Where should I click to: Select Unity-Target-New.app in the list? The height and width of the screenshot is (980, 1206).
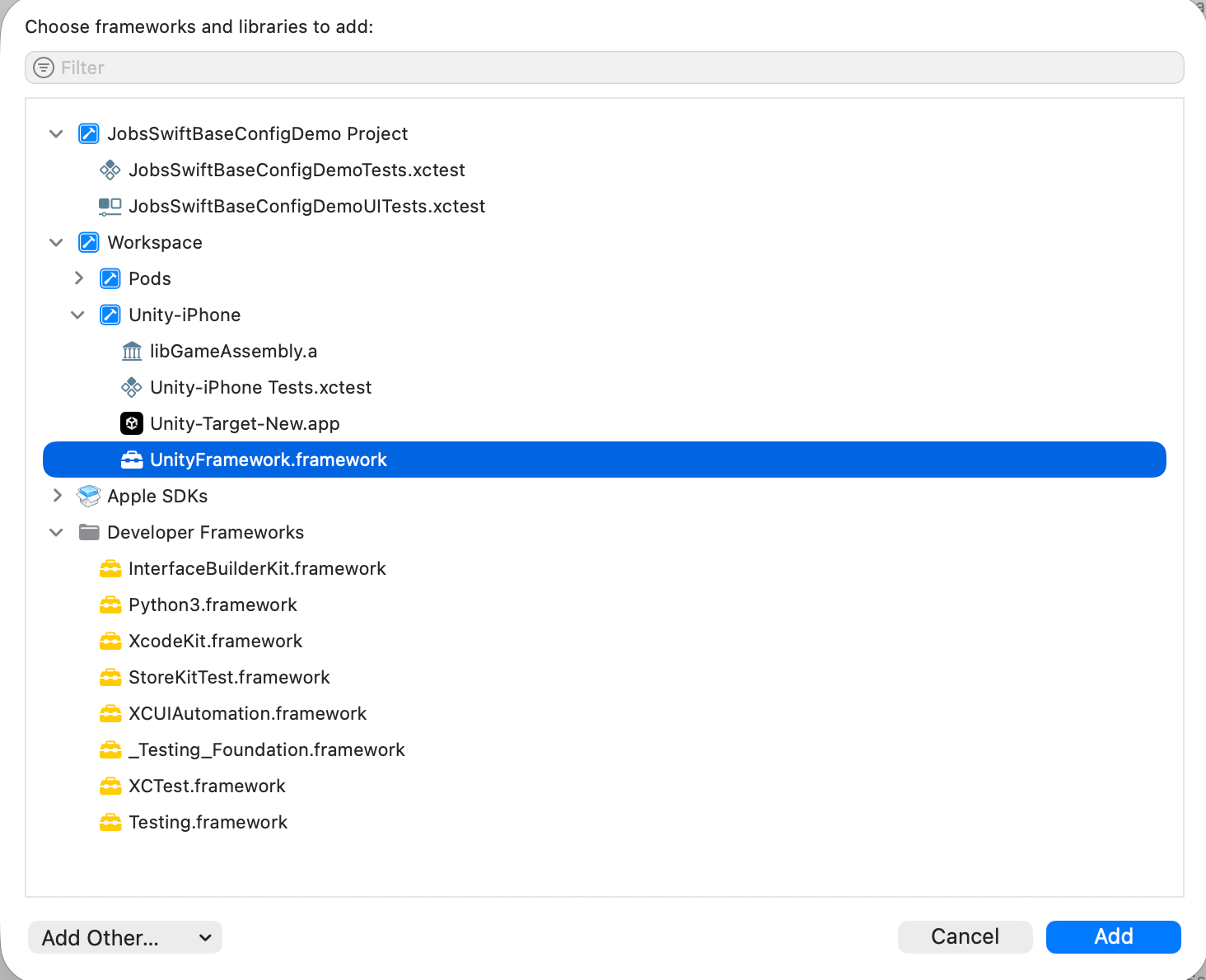pos(605,423)
